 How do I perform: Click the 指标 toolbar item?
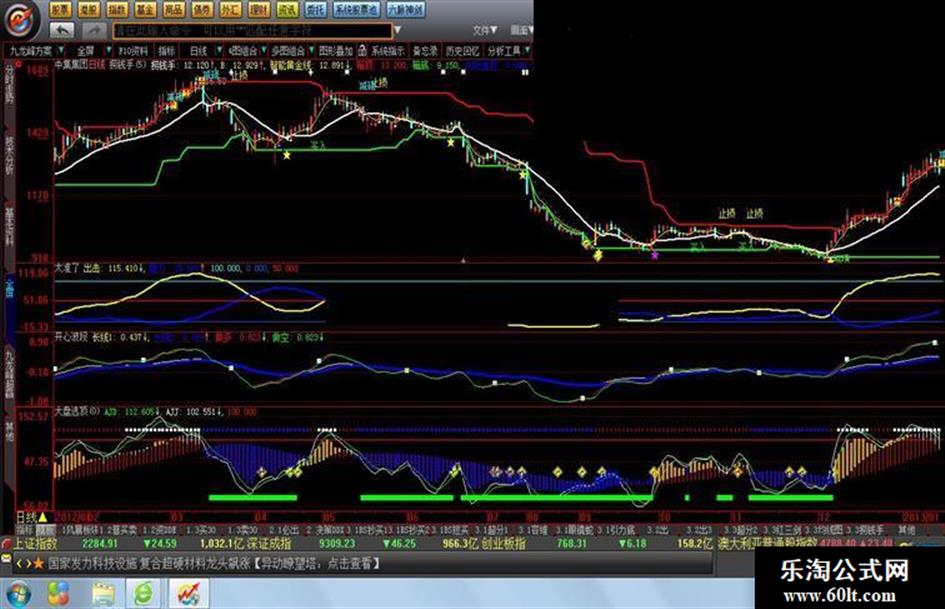[166, 51]
